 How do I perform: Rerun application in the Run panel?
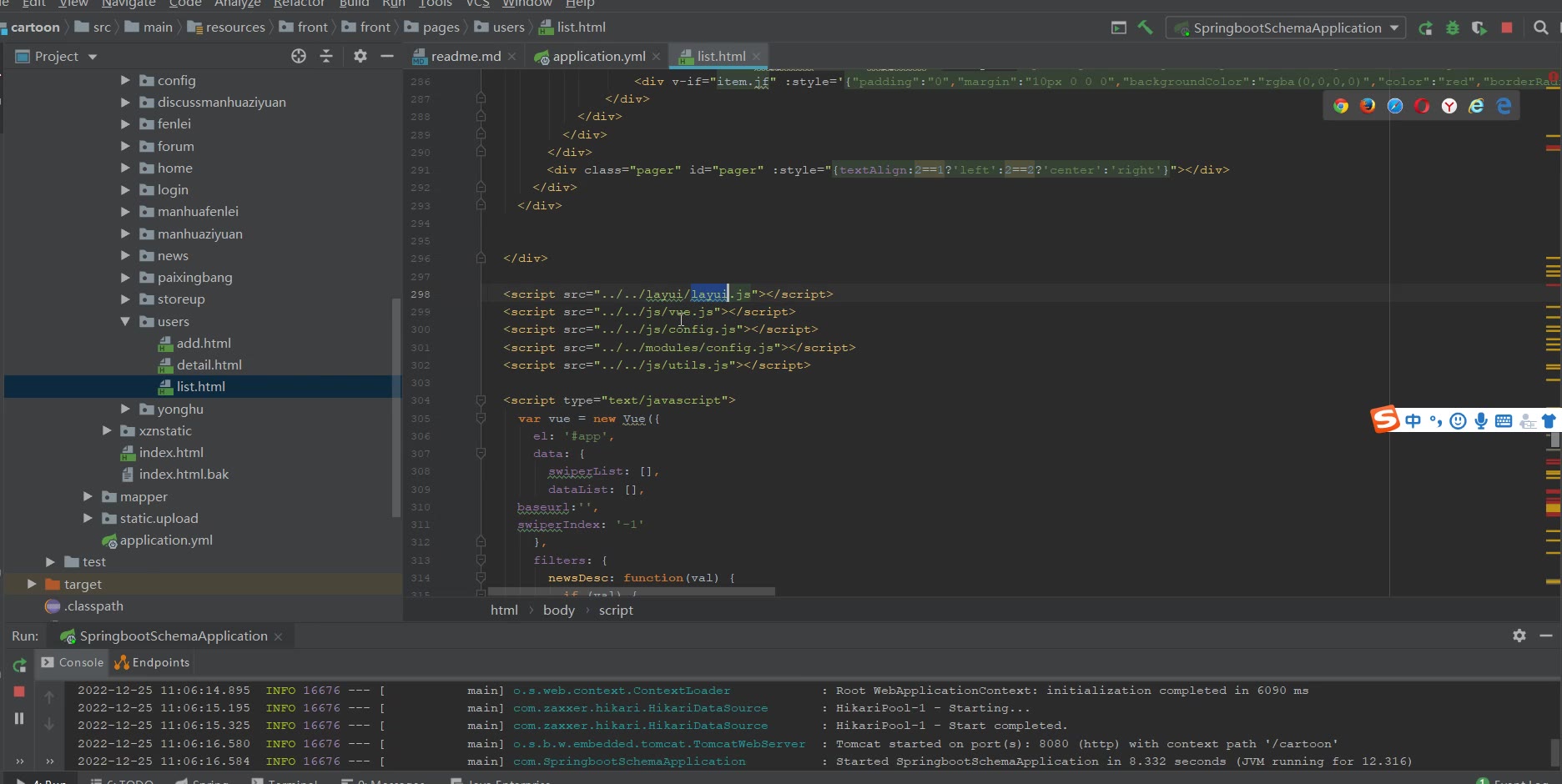(x=19, y=665)
